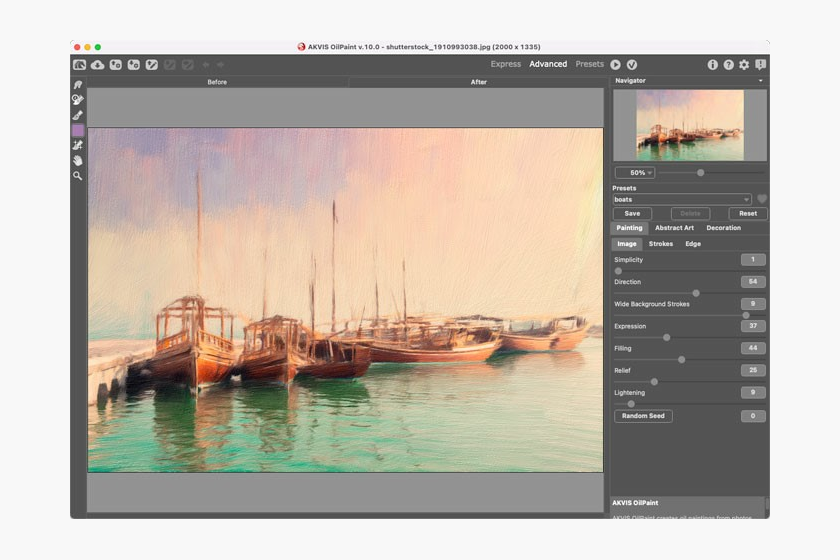Adjust the Expression slider

[666, 338]
